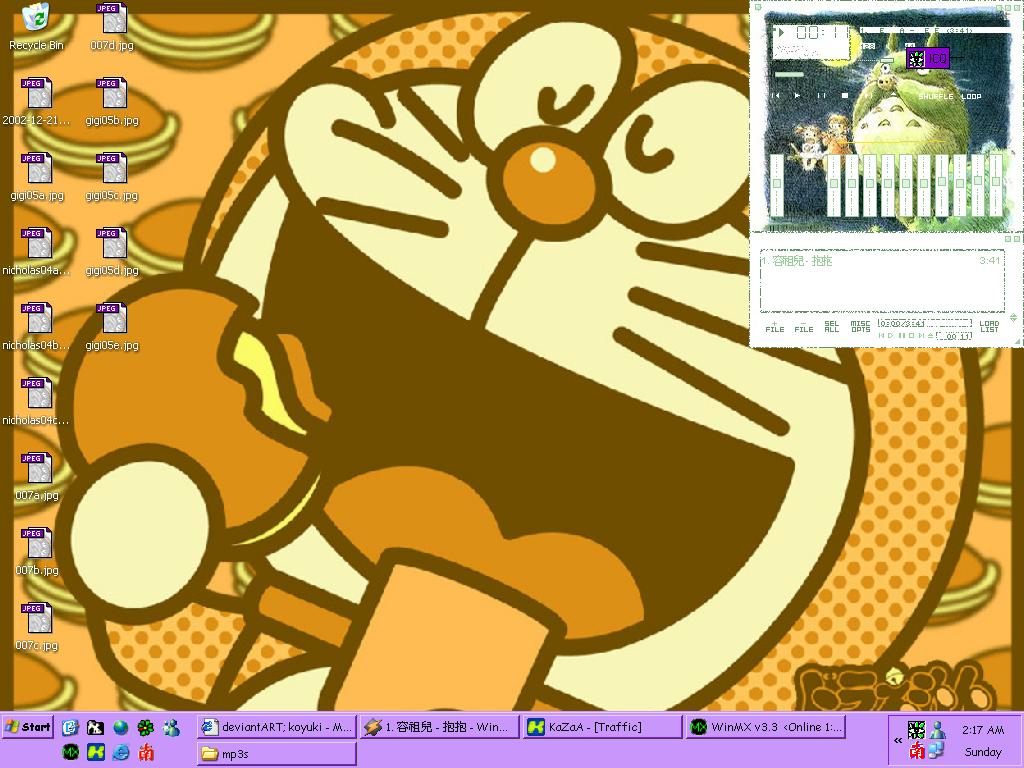This screenshot has height=768, width=1024.
Task: Click the blue globe quick launch icon
Action: pos(121,727)
